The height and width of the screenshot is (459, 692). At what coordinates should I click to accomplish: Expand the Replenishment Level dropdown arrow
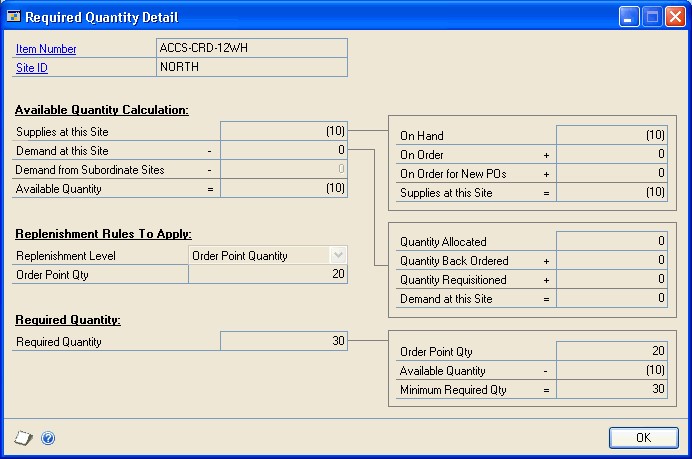[338, 255]
